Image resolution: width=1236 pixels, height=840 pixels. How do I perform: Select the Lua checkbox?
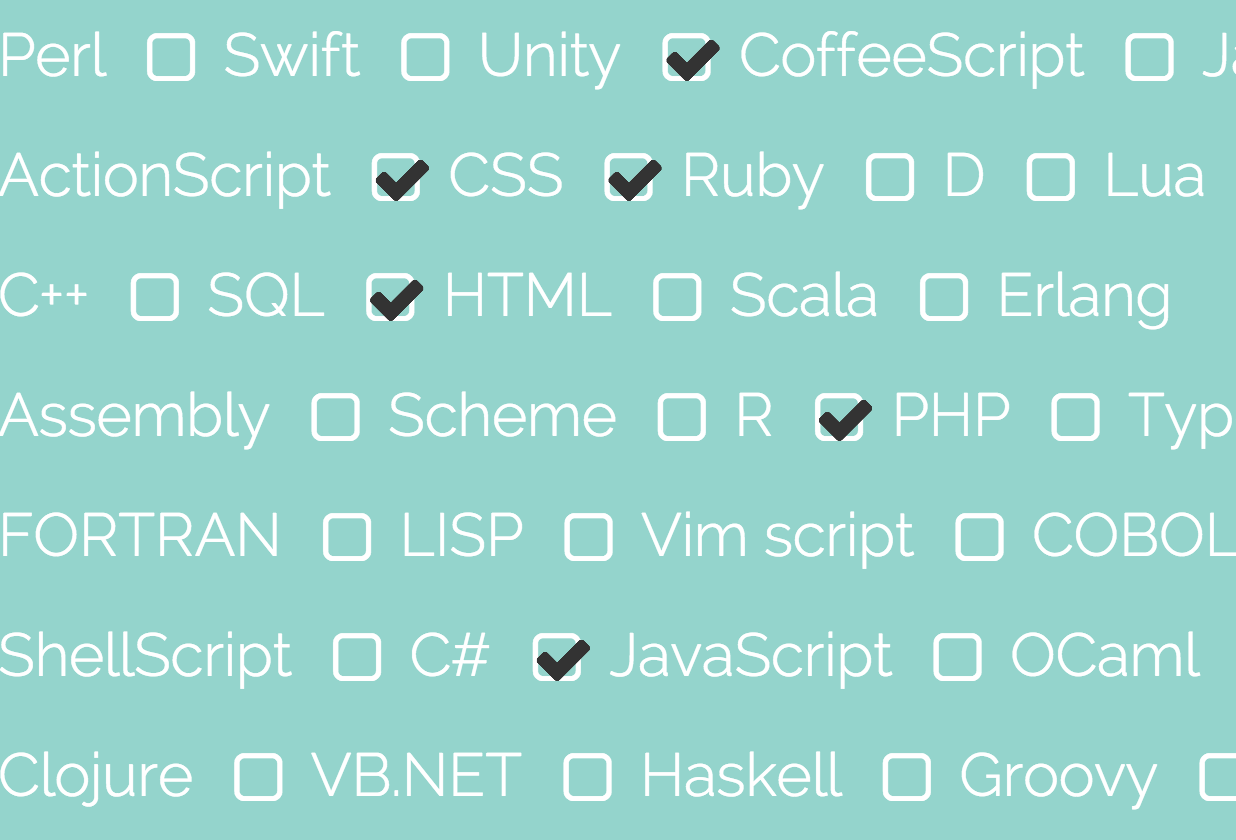(x=1051, y=178)
